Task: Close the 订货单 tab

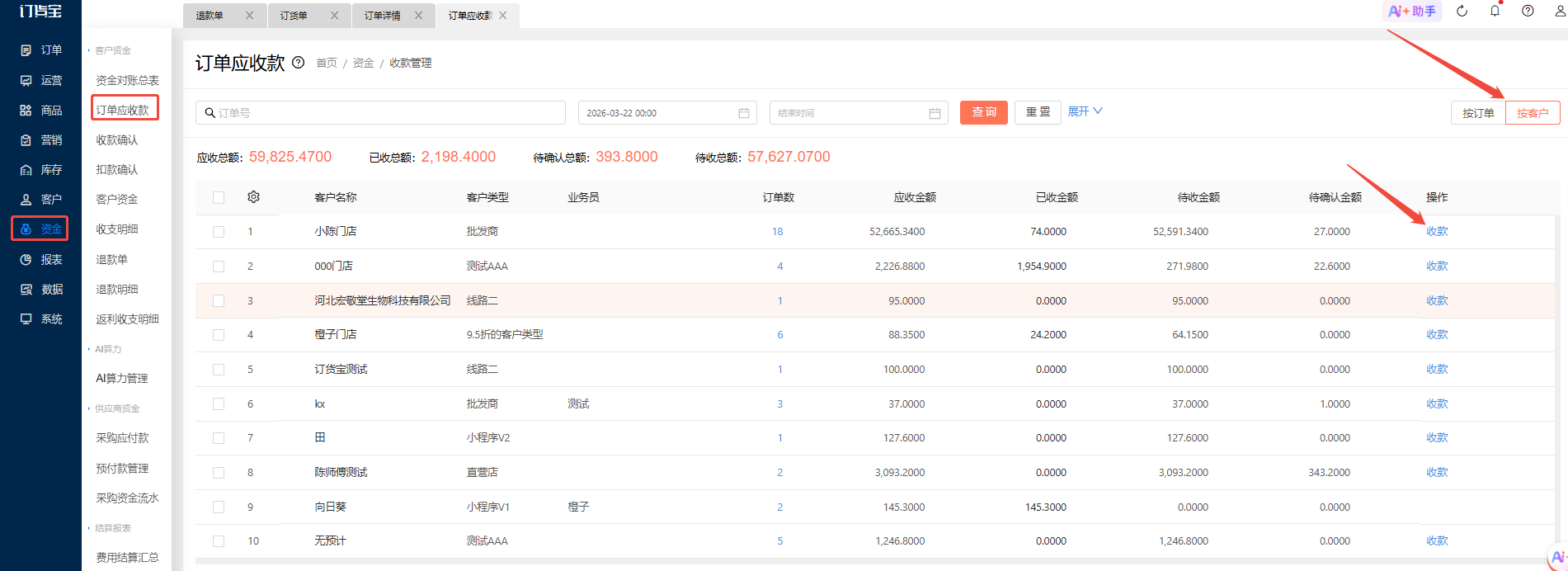Action: (x=334, y=16)
